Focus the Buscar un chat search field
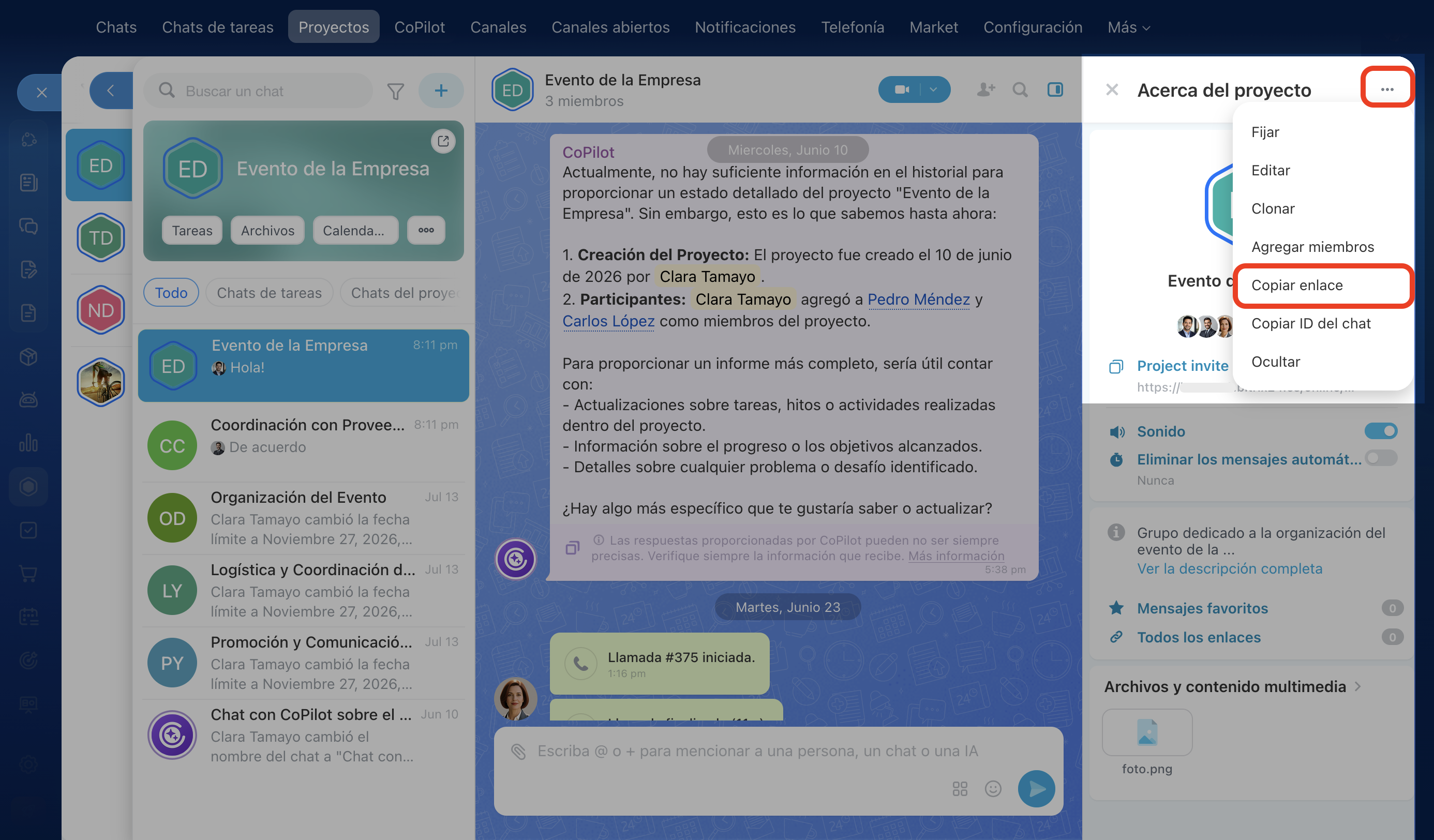 pos(258,91)
